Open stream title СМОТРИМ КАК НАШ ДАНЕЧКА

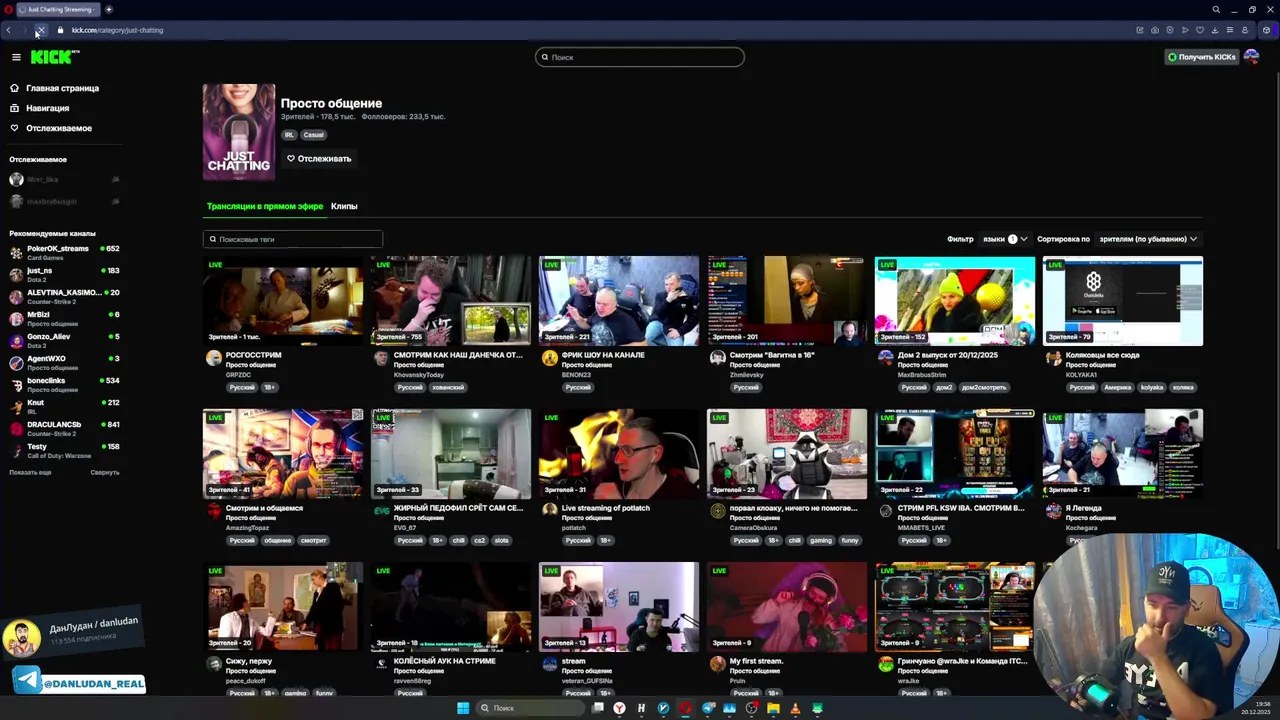tap(458, 355)
